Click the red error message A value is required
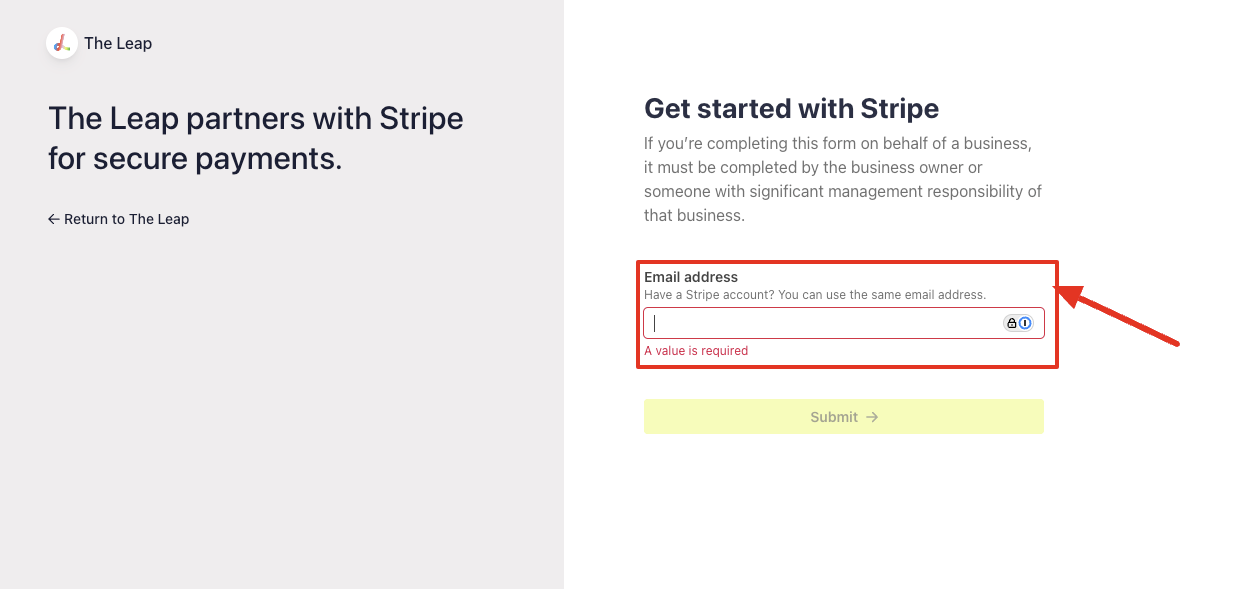This screenshot has height=589, width=1258. 696,350
